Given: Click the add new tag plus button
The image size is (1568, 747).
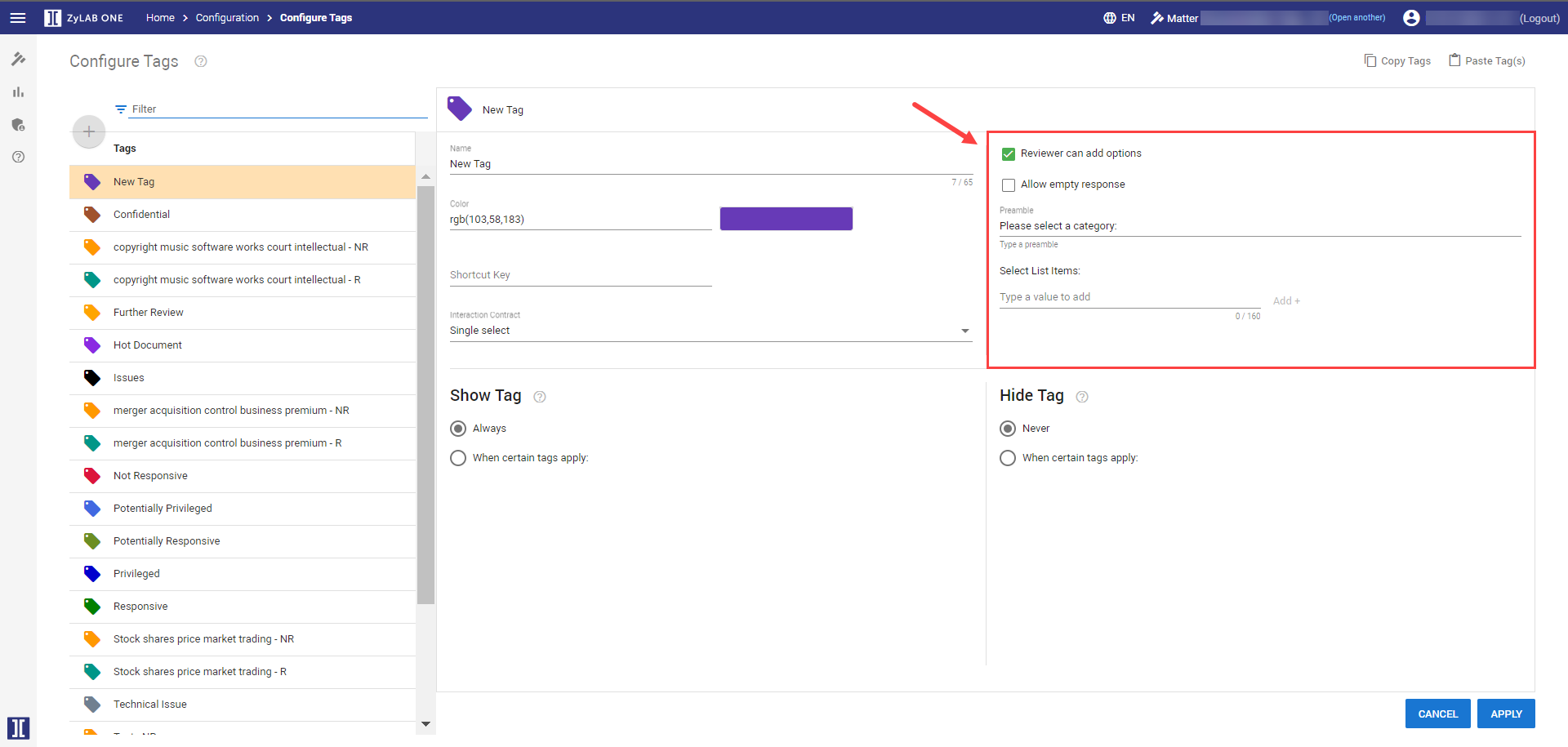Looking at the screenshot, I should 89,131.
